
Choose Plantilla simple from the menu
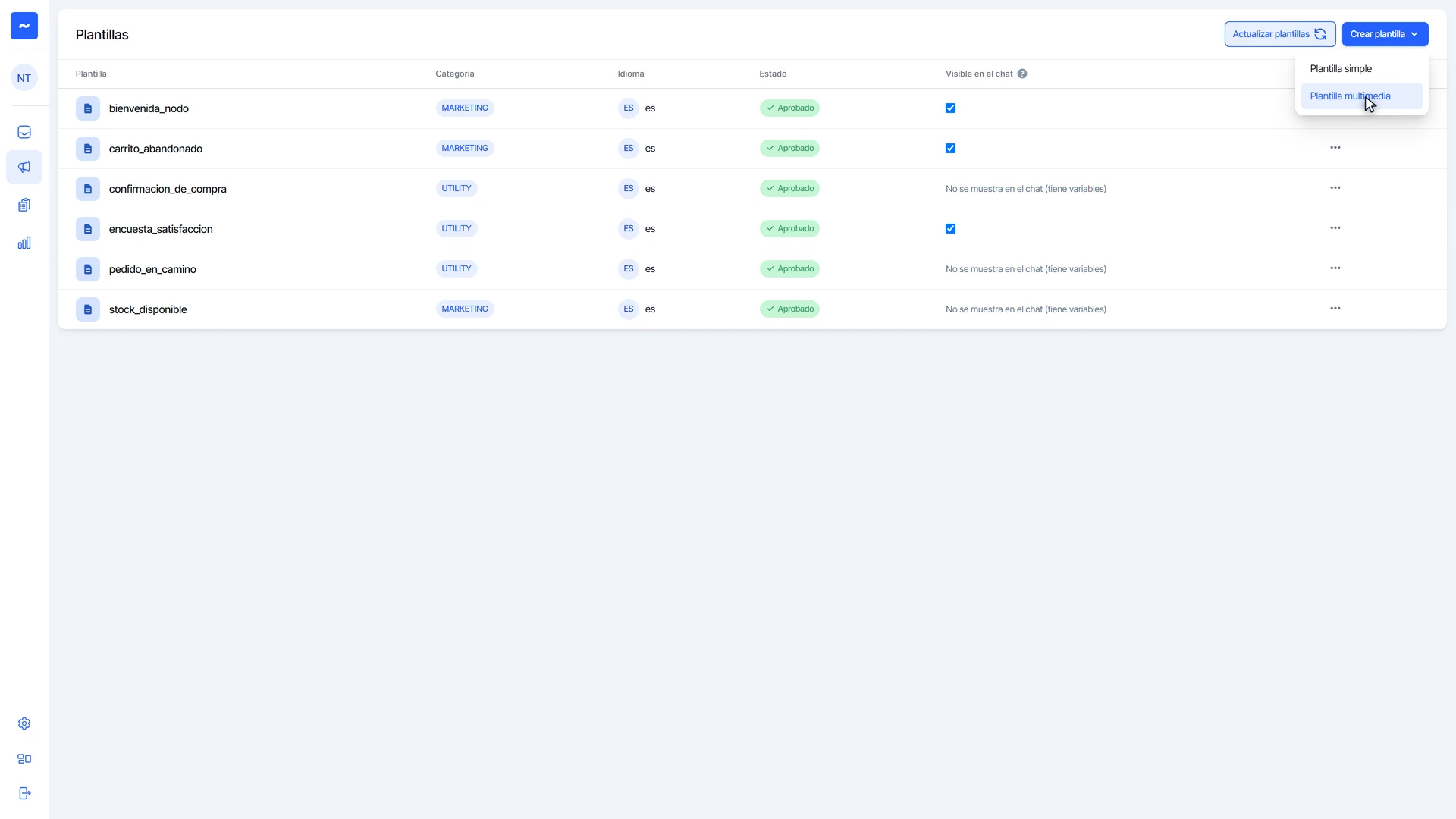click(x=1361, y=69)
